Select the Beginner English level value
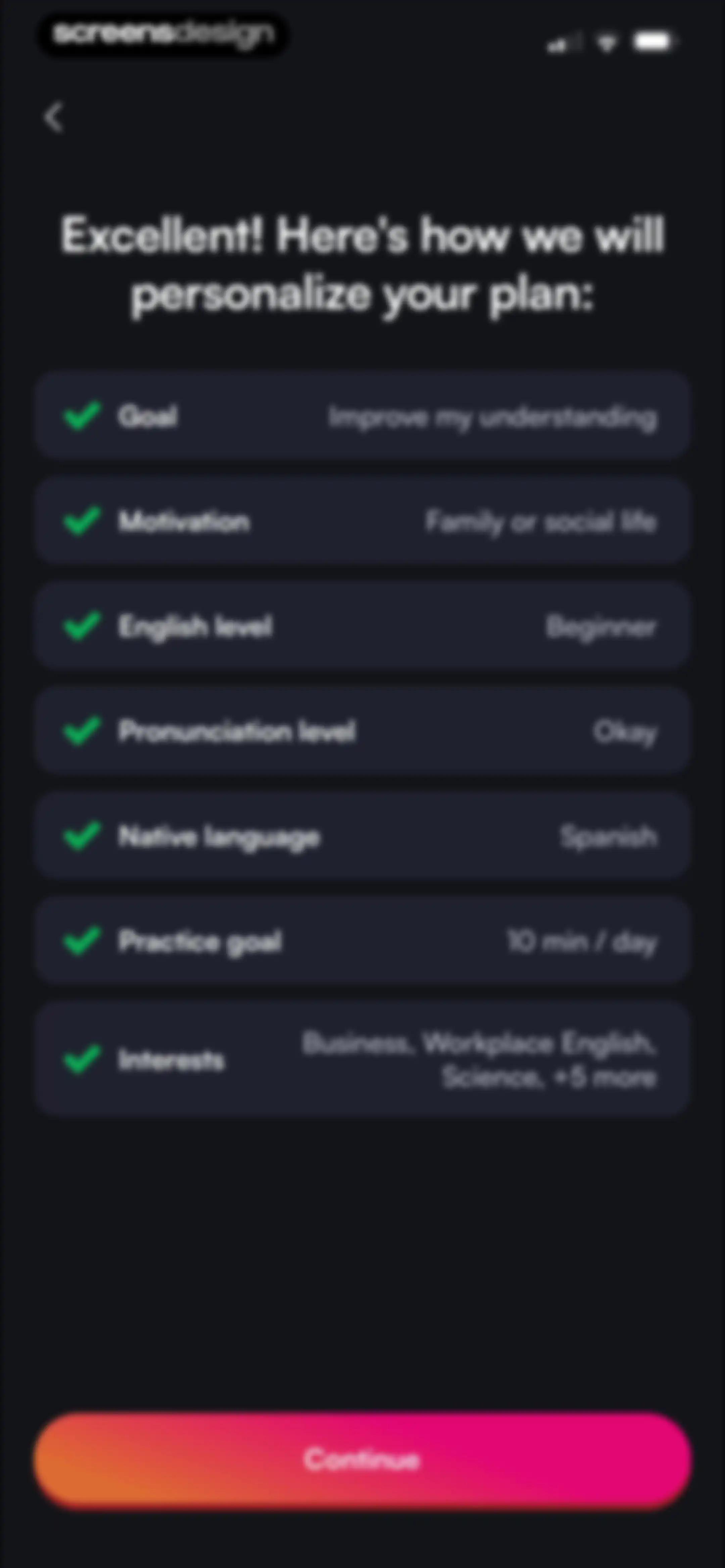Screen dimensions: 725x1568 tap(601, 627)
